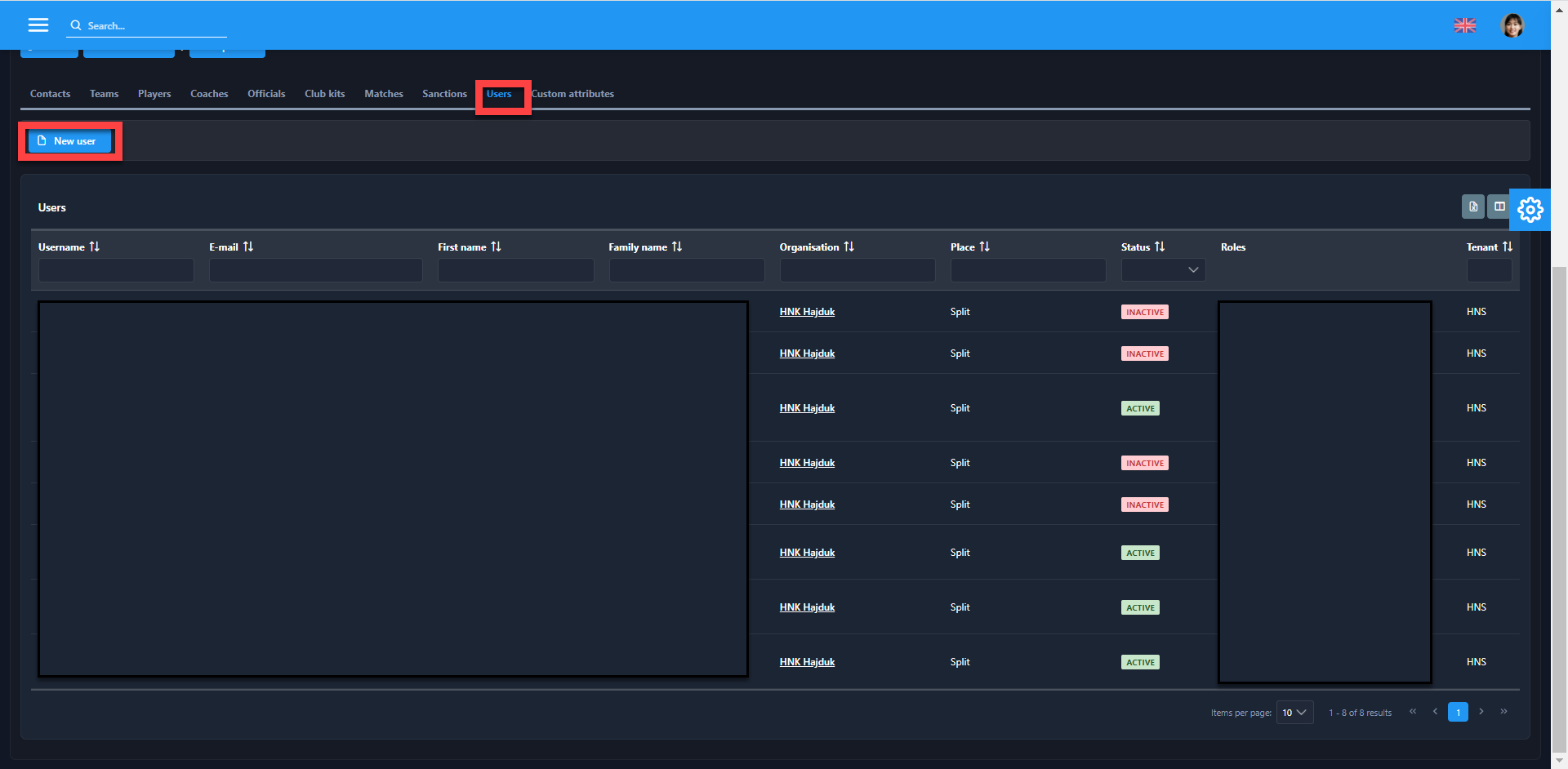1568x769 pixels.
Task: Export the users table to Excel
Action: pos(1472,207)
